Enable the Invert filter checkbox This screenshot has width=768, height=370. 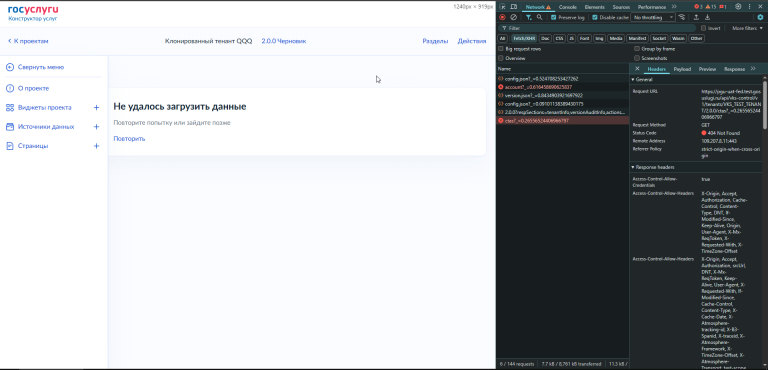coord(703,28)
